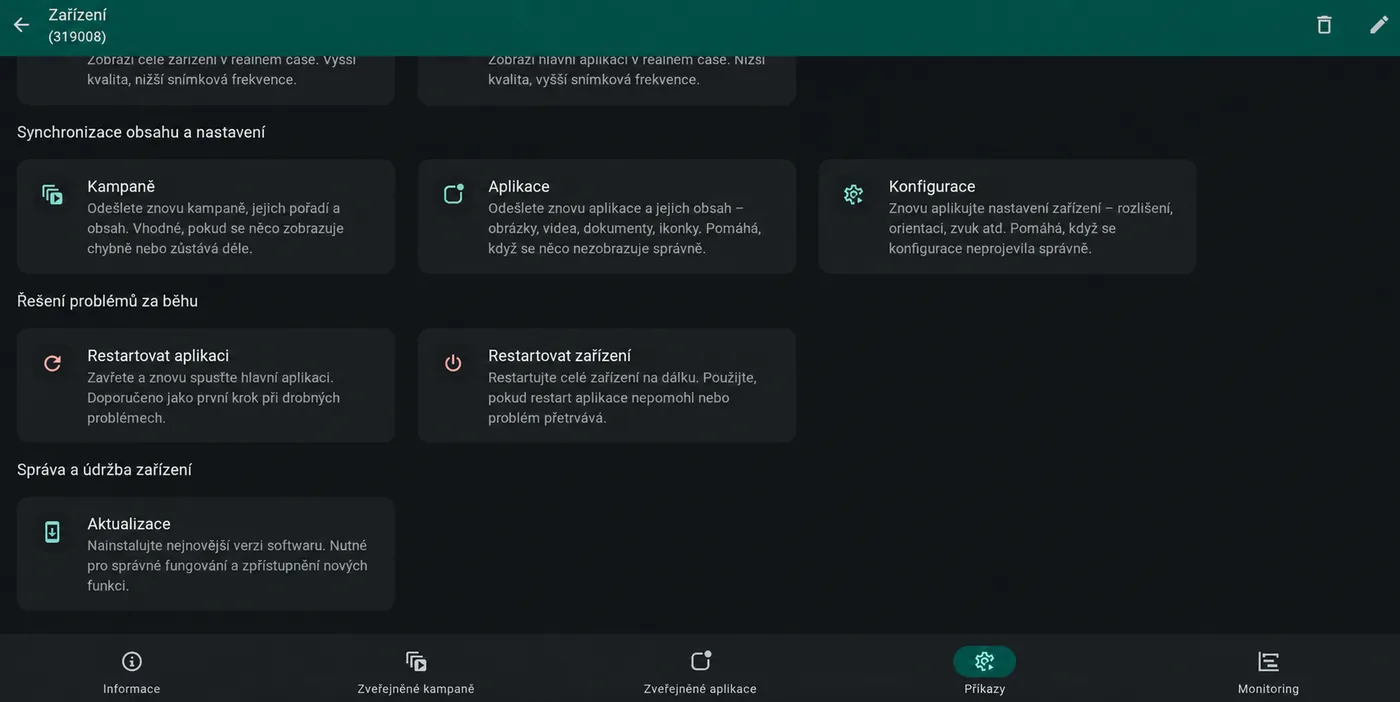Click the Řešení problémů za běhu heading
Image resolution: width=1400 pixels, height=702 pixels.
point(107,301)
